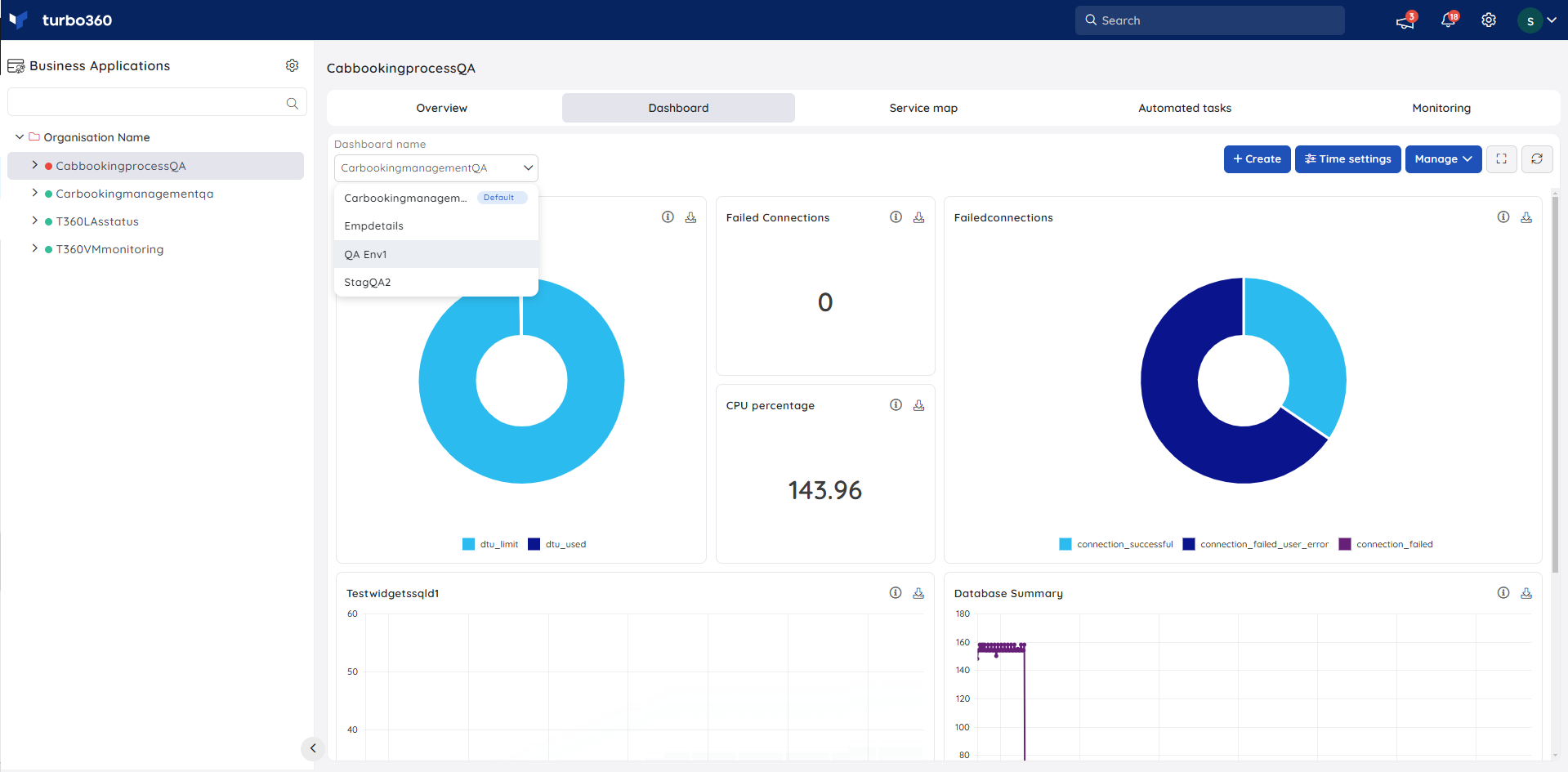Toggle the dtu_used legend swatch
The width and height of the screenshot is (1568, 772).
(534, 544)
